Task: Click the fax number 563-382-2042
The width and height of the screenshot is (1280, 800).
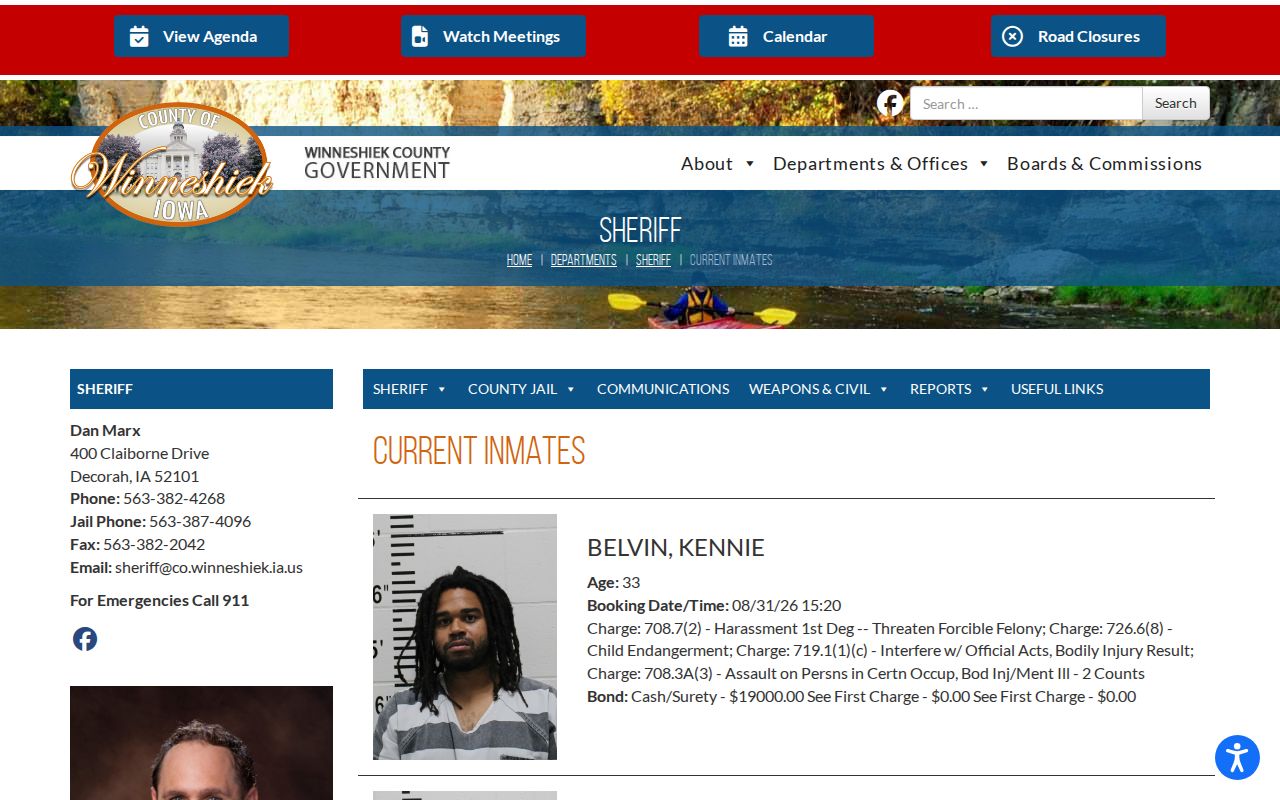Action: pos(154,544)
